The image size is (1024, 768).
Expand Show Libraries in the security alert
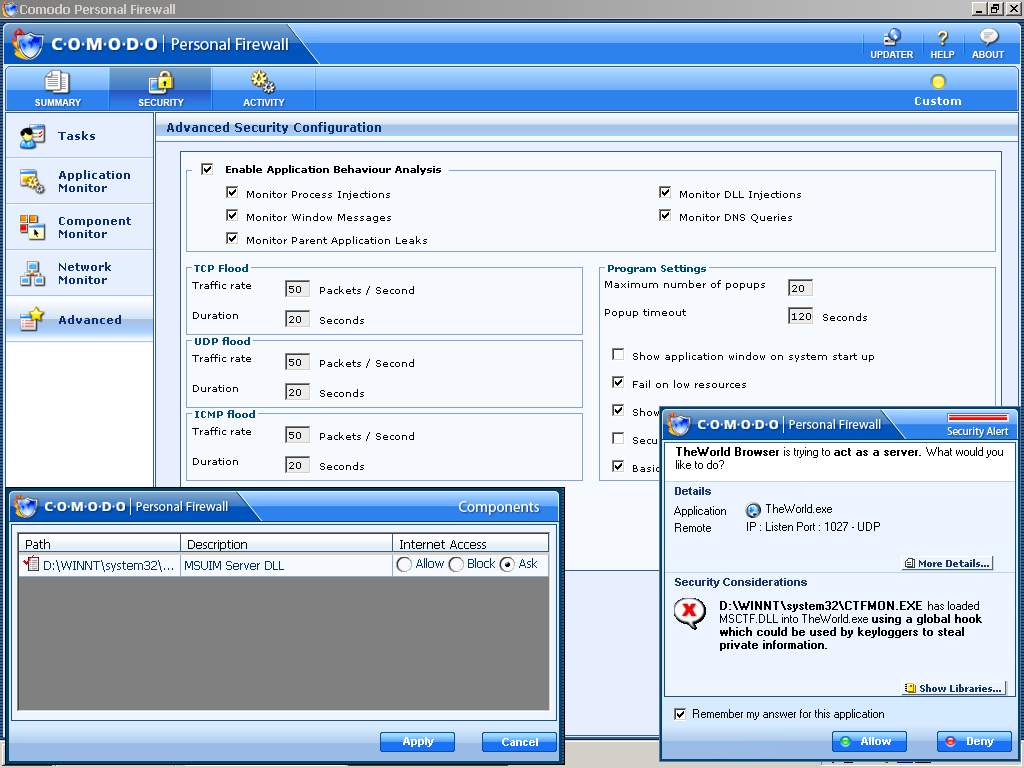coord(953,688)
